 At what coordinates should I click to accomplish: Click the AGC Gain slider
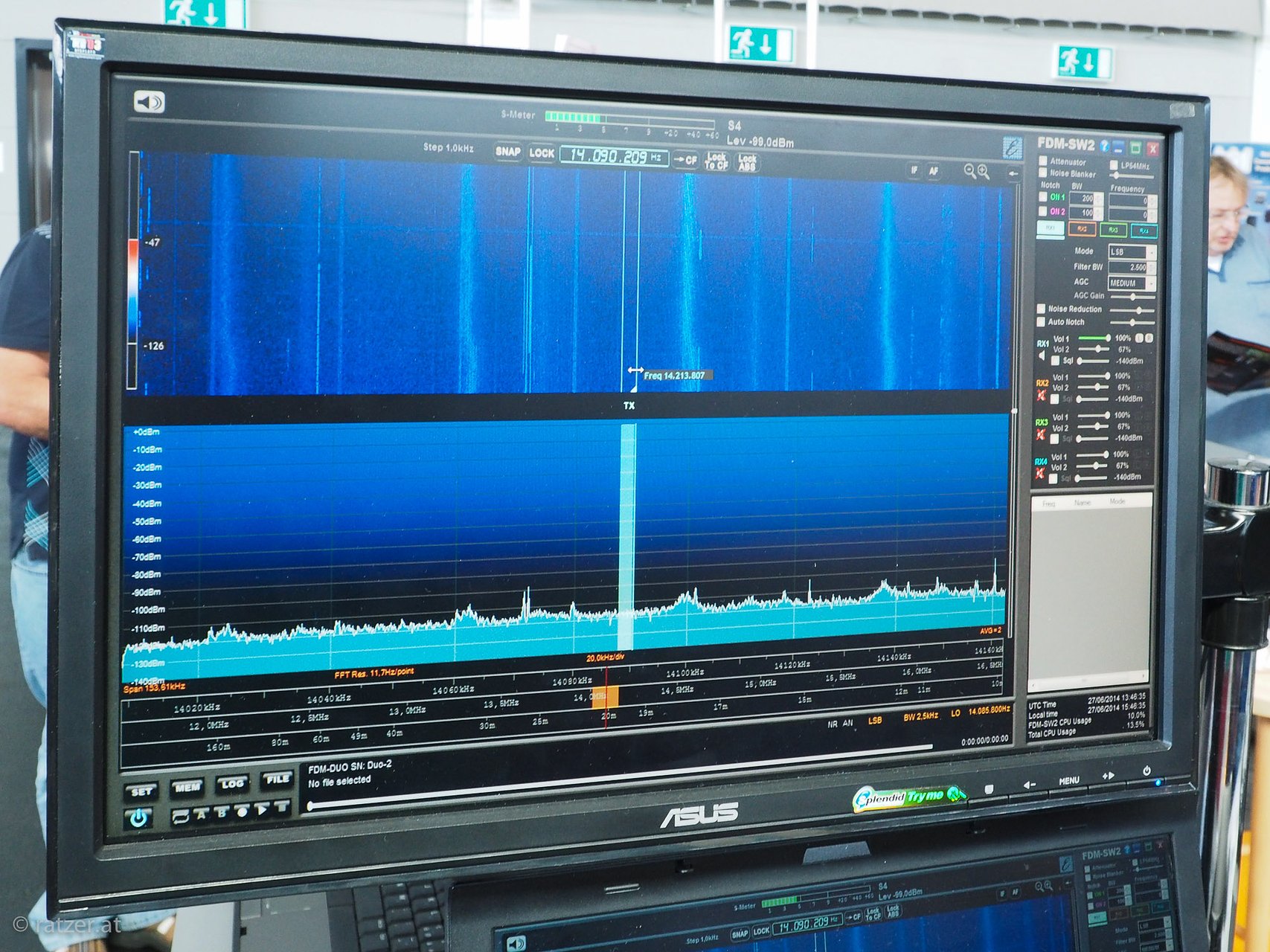(x=1133, y=297)
